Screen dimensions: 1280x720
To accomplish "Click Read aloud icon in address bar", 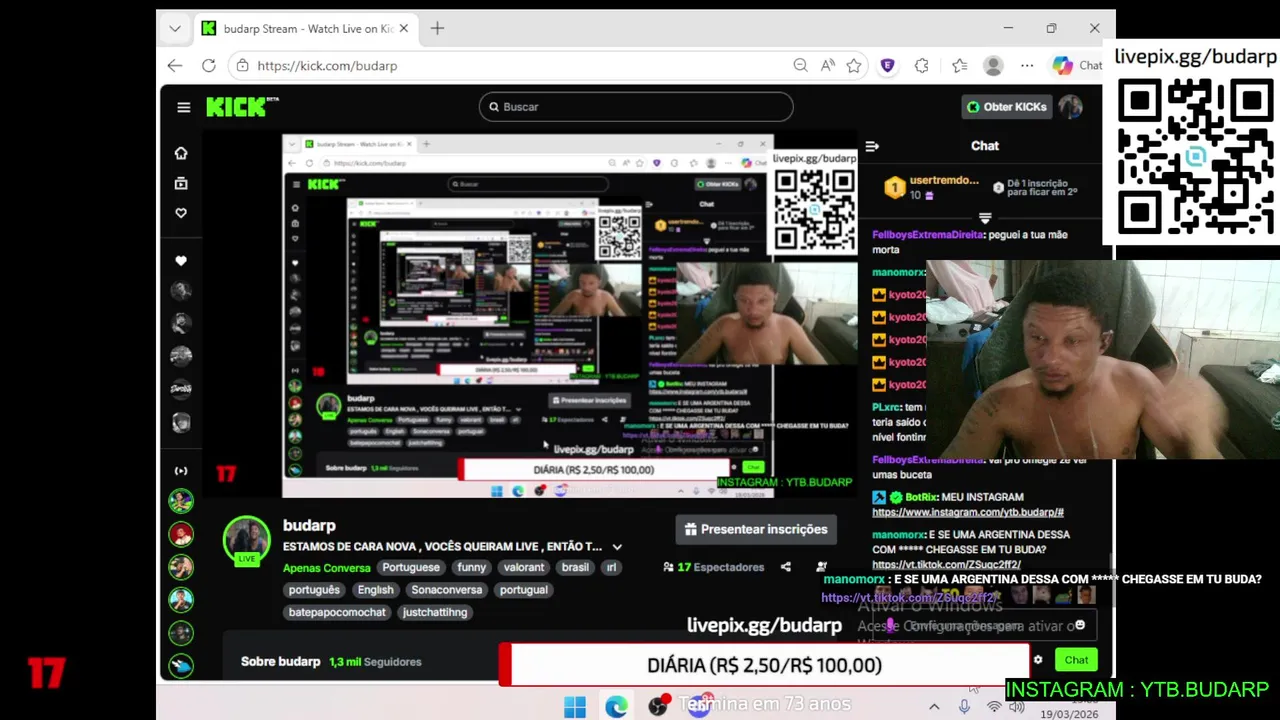I will click(x=827, y=66).
